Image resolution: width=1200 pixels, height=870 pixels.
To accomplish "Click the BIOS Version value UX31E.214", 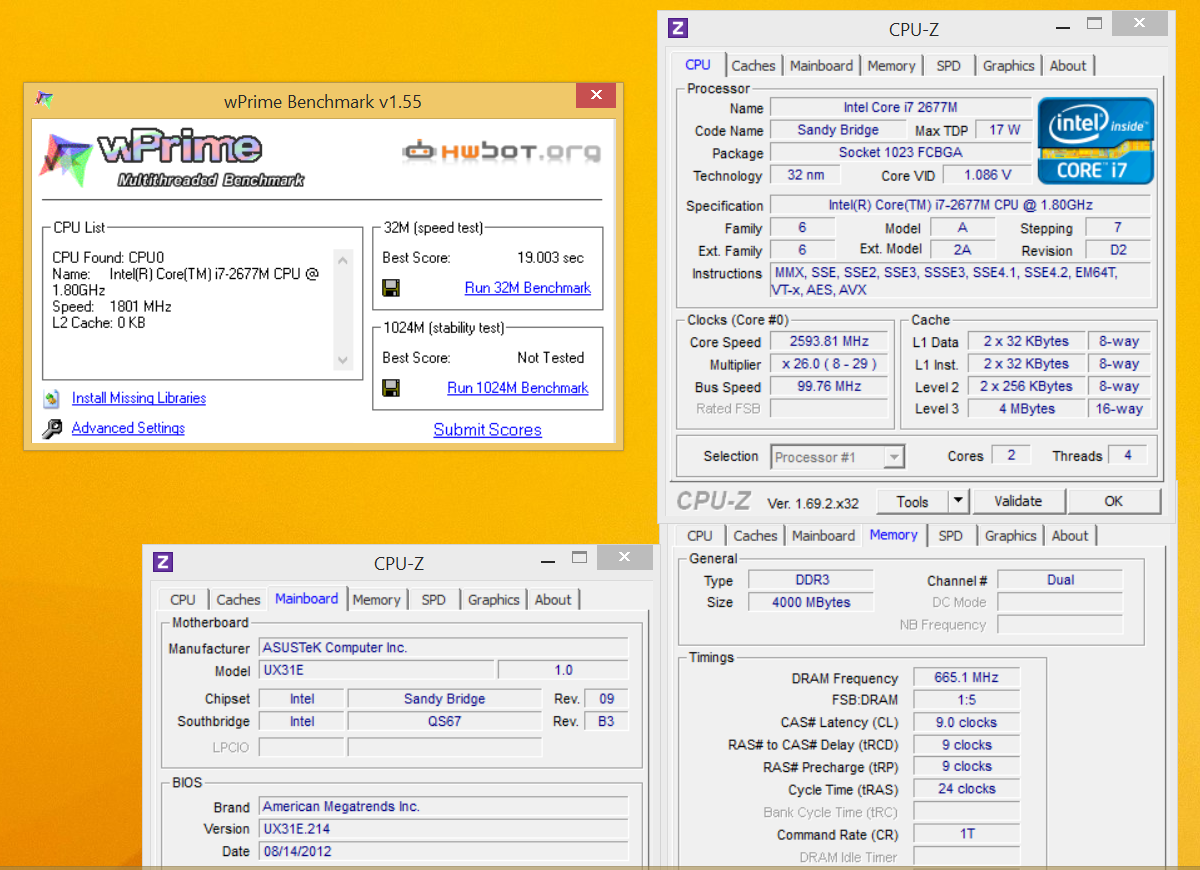I will (x=443, y=829).
